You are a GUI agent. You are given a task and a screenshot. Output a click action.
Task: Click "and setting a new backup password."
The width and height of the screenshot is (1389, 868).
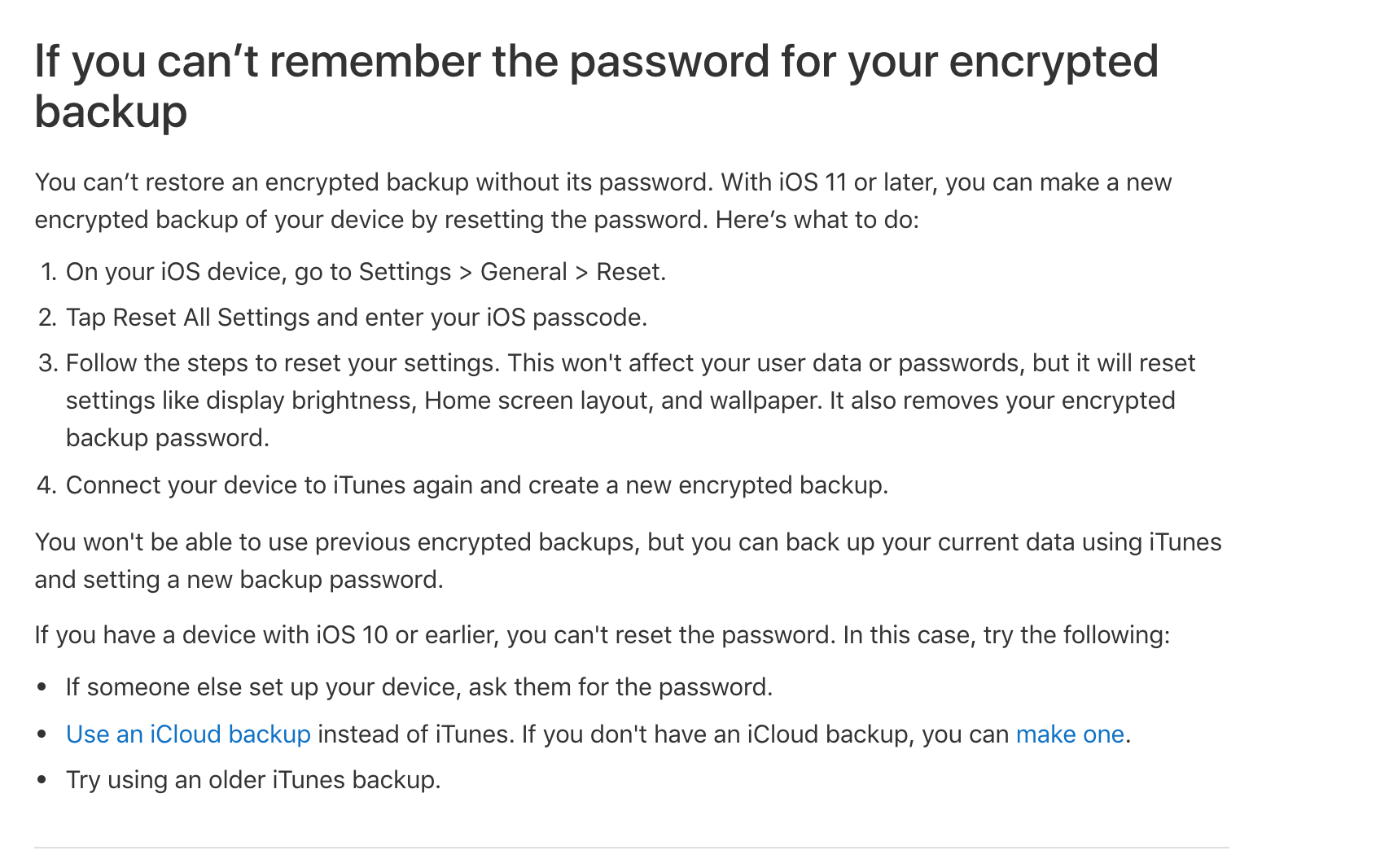pos(239,580)
